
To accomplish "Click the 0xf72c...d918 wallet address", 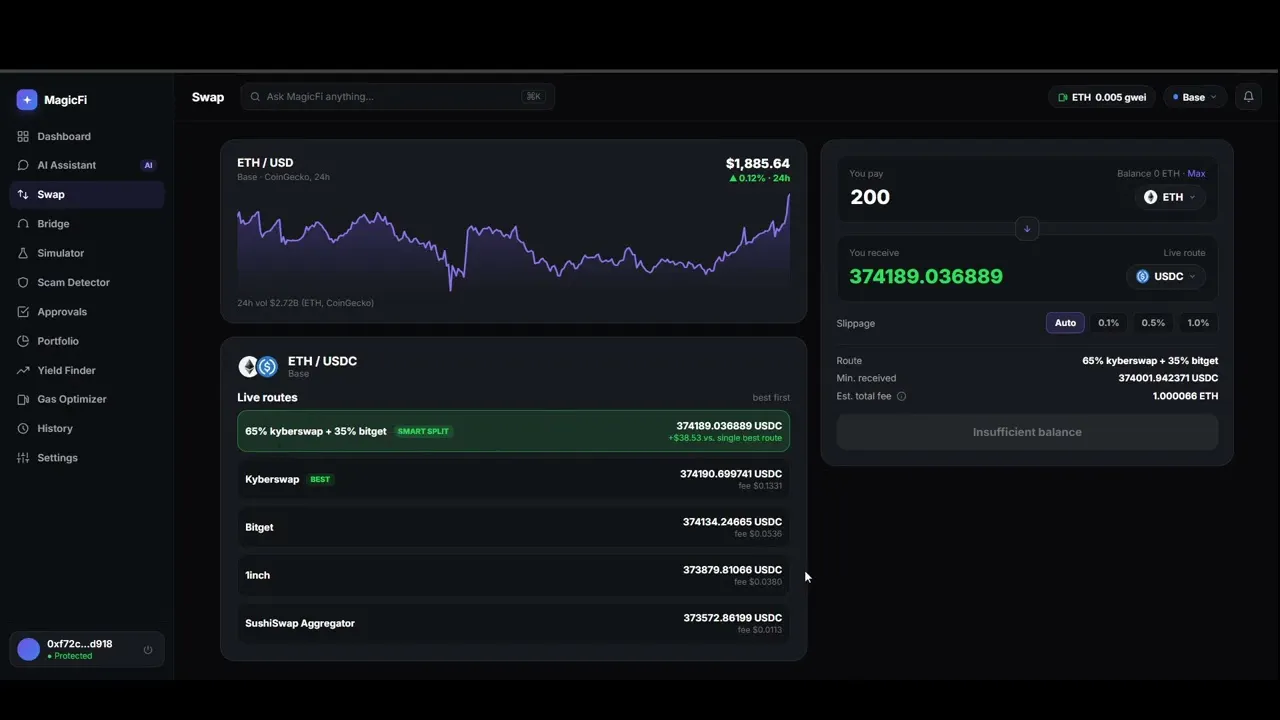I will coord(80,644).
